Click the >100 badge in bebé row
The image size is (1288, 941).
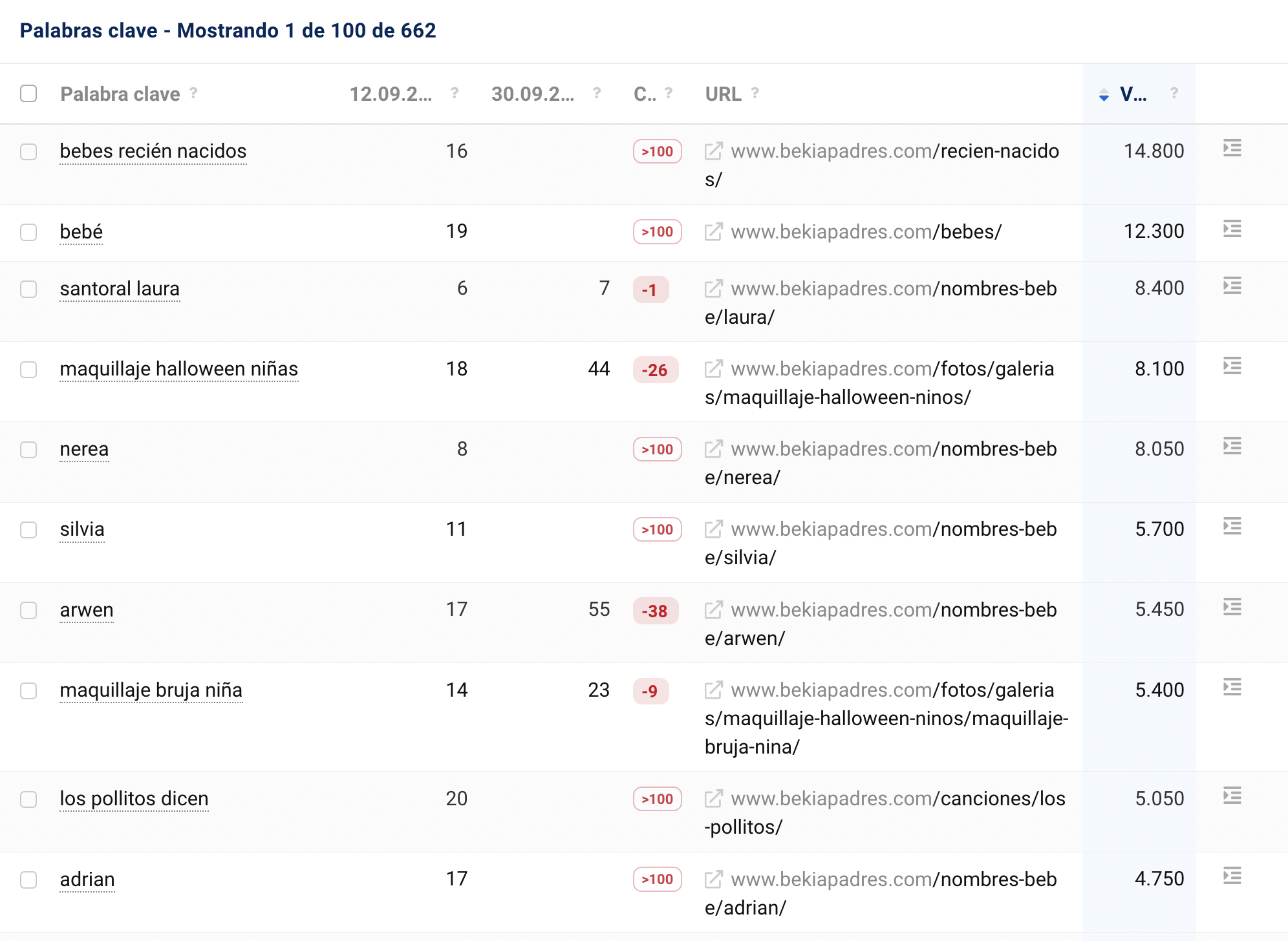click(x=657, y=232)
